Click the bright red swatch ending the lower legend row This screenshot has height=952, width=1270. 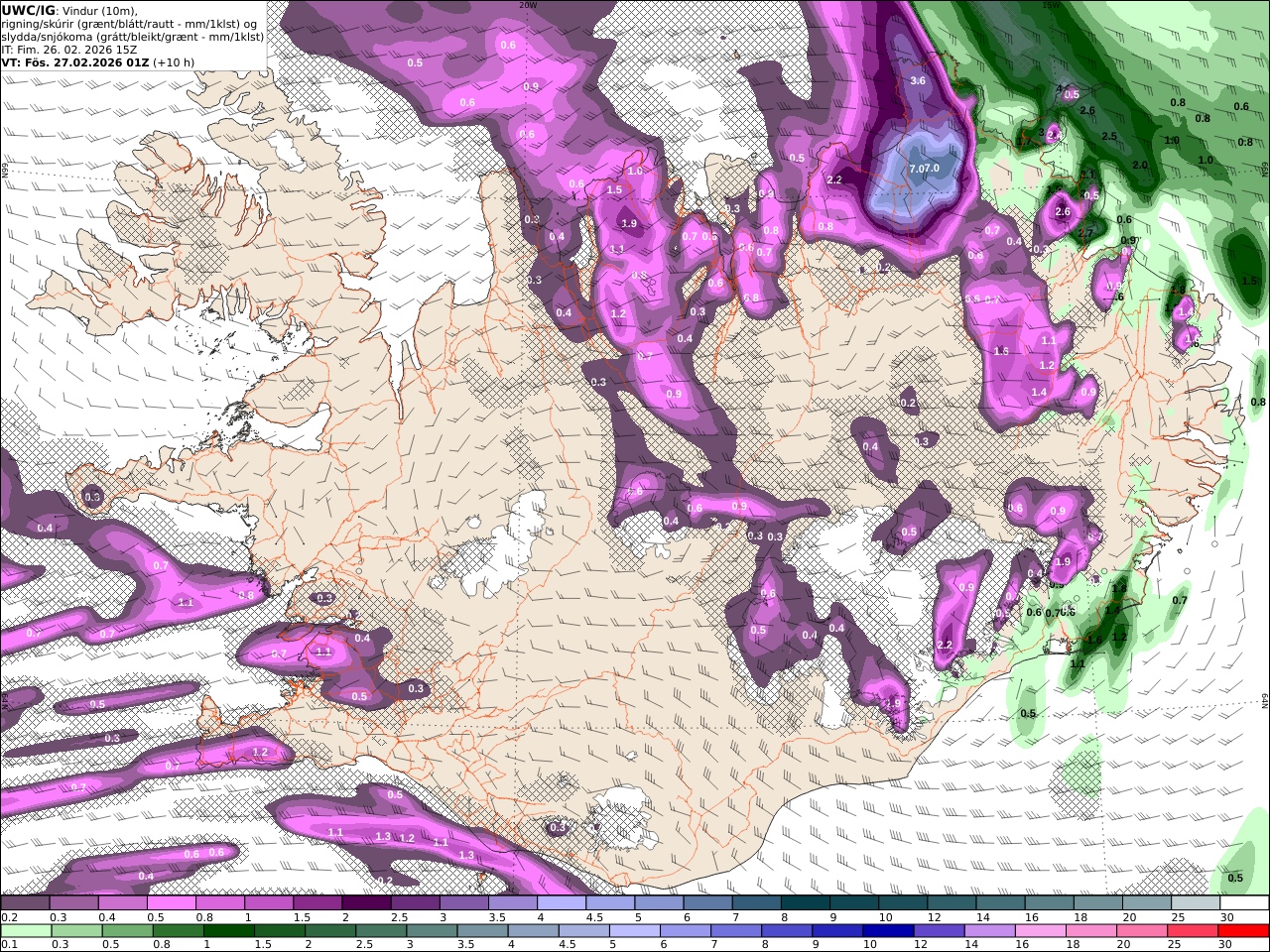(x=1244, y=931)
